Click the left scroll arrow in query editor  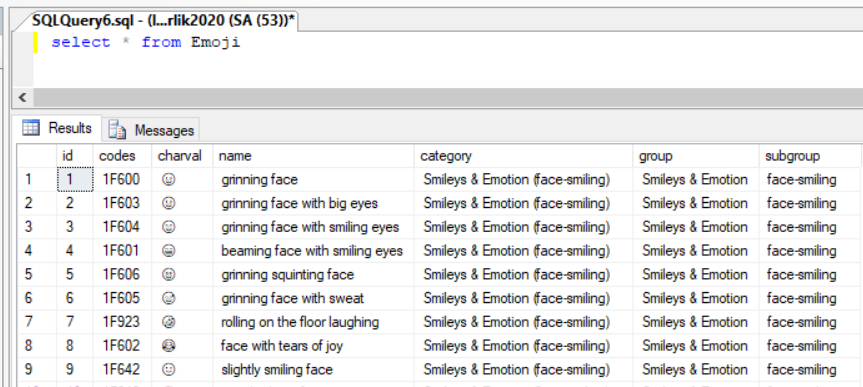(23, 97)
